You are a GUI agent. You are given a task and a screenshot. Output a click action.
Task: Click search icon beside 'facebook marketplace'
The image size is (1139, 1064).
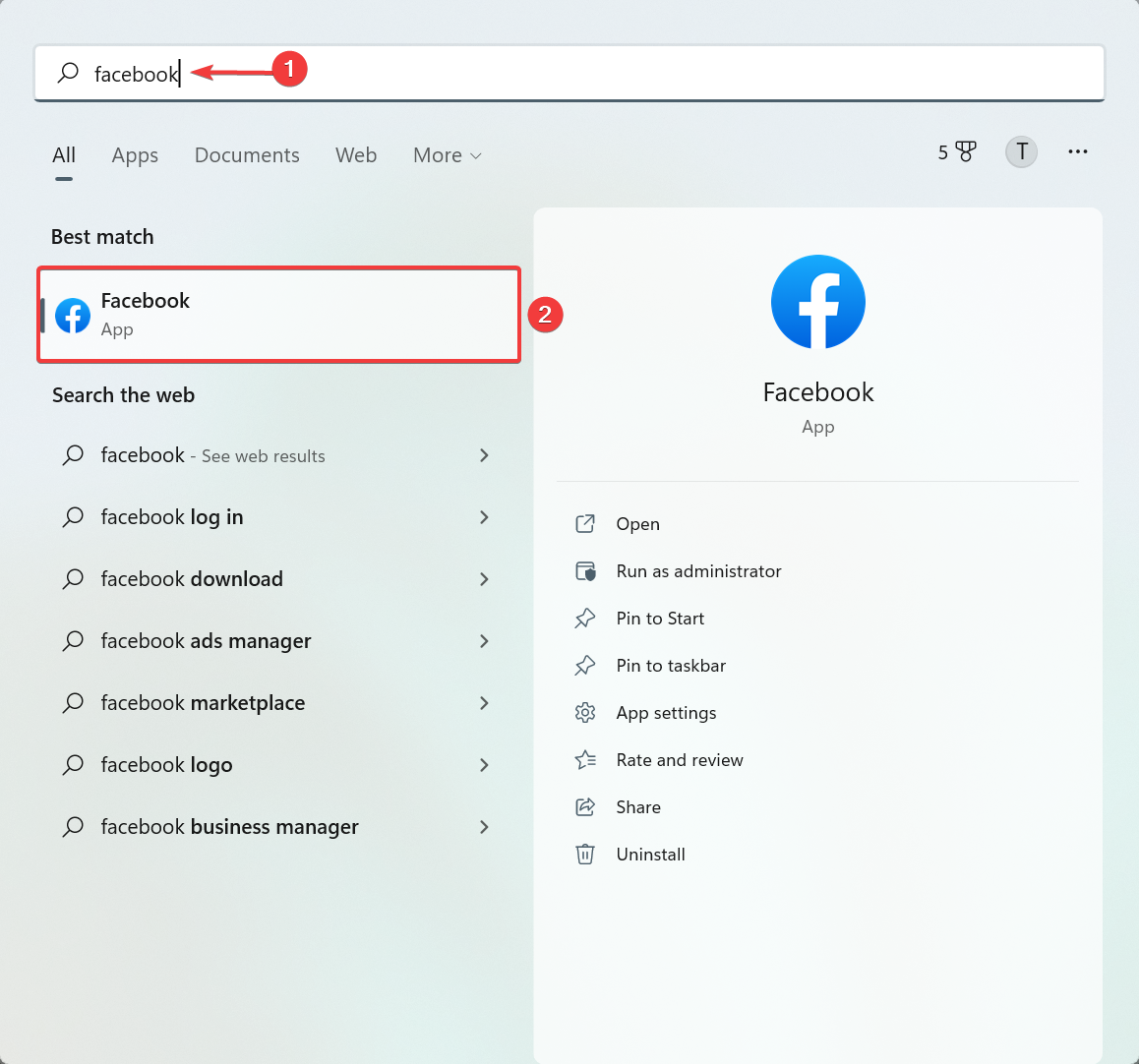(73, 703)
